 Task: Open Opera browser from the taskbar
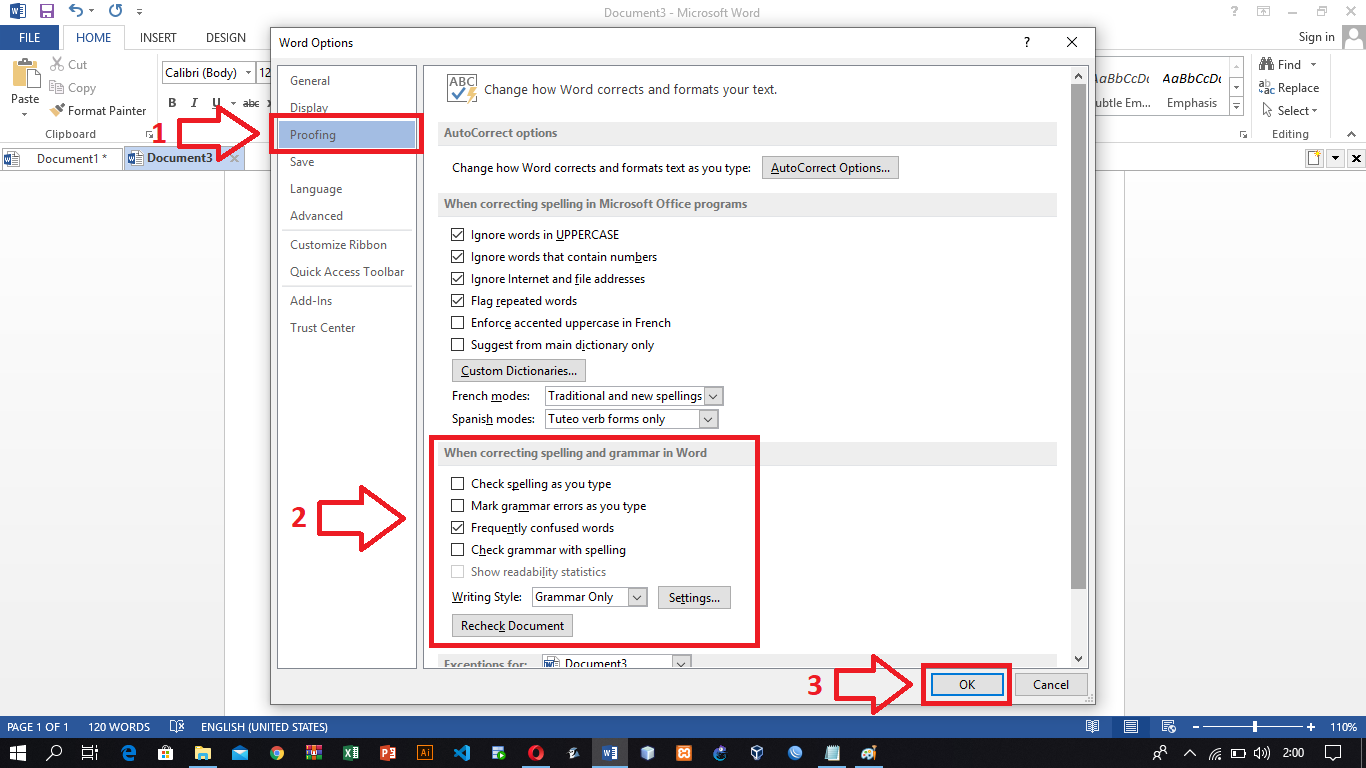(536, 753)
